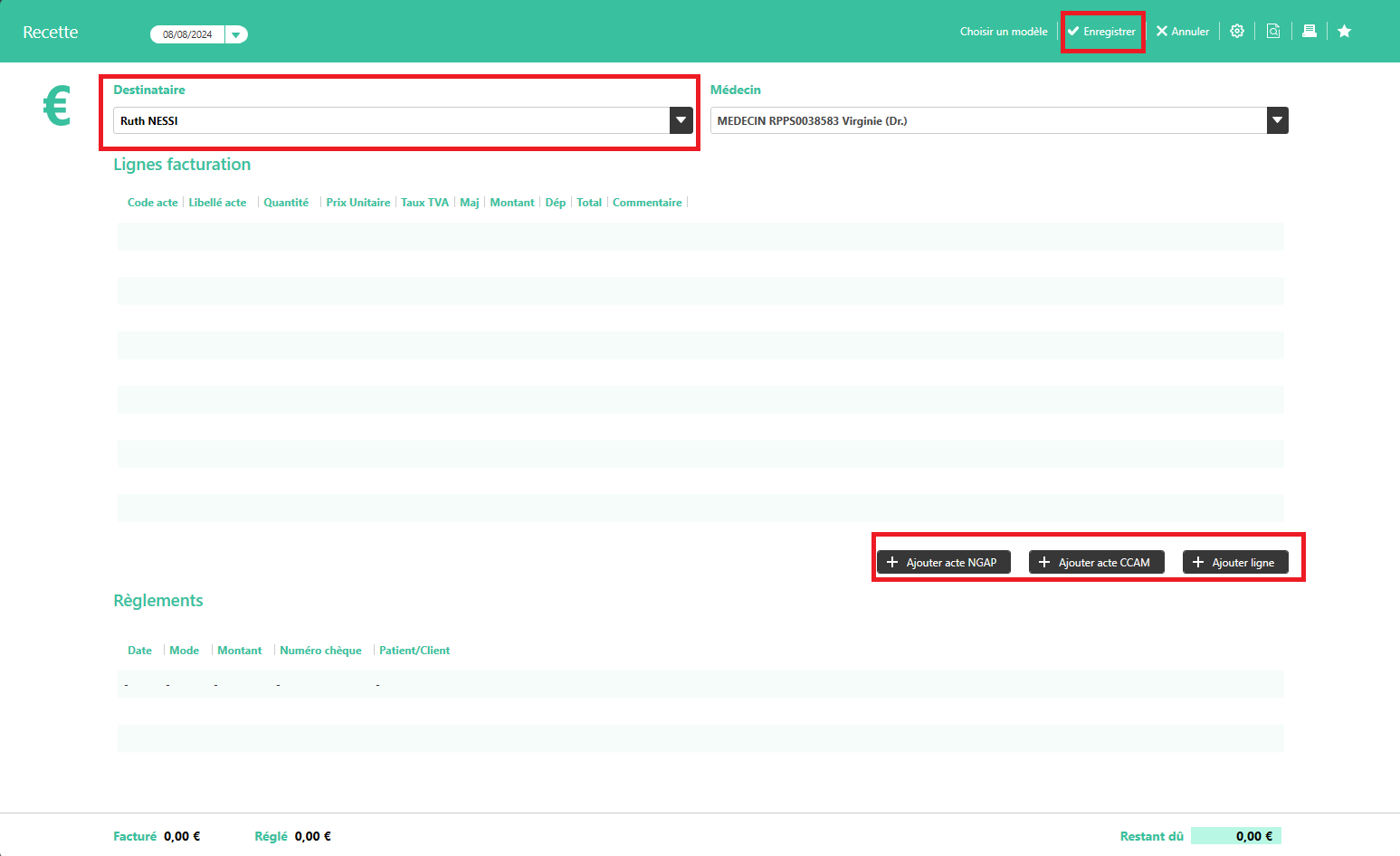The image size is (1400, 856).
Task: Click the Ruth NESSI recipient field
Action: [x=391, y=120]
